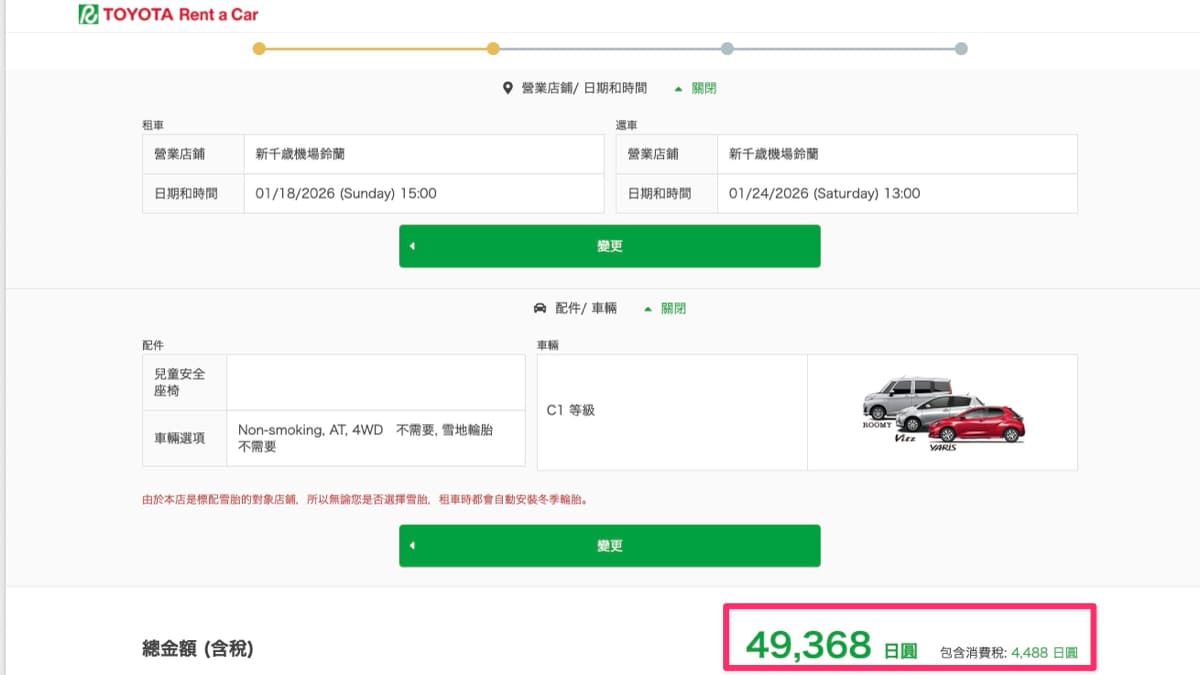Click the 租車 section heading
Screen dimensions: 1200x675
point(153,125)
